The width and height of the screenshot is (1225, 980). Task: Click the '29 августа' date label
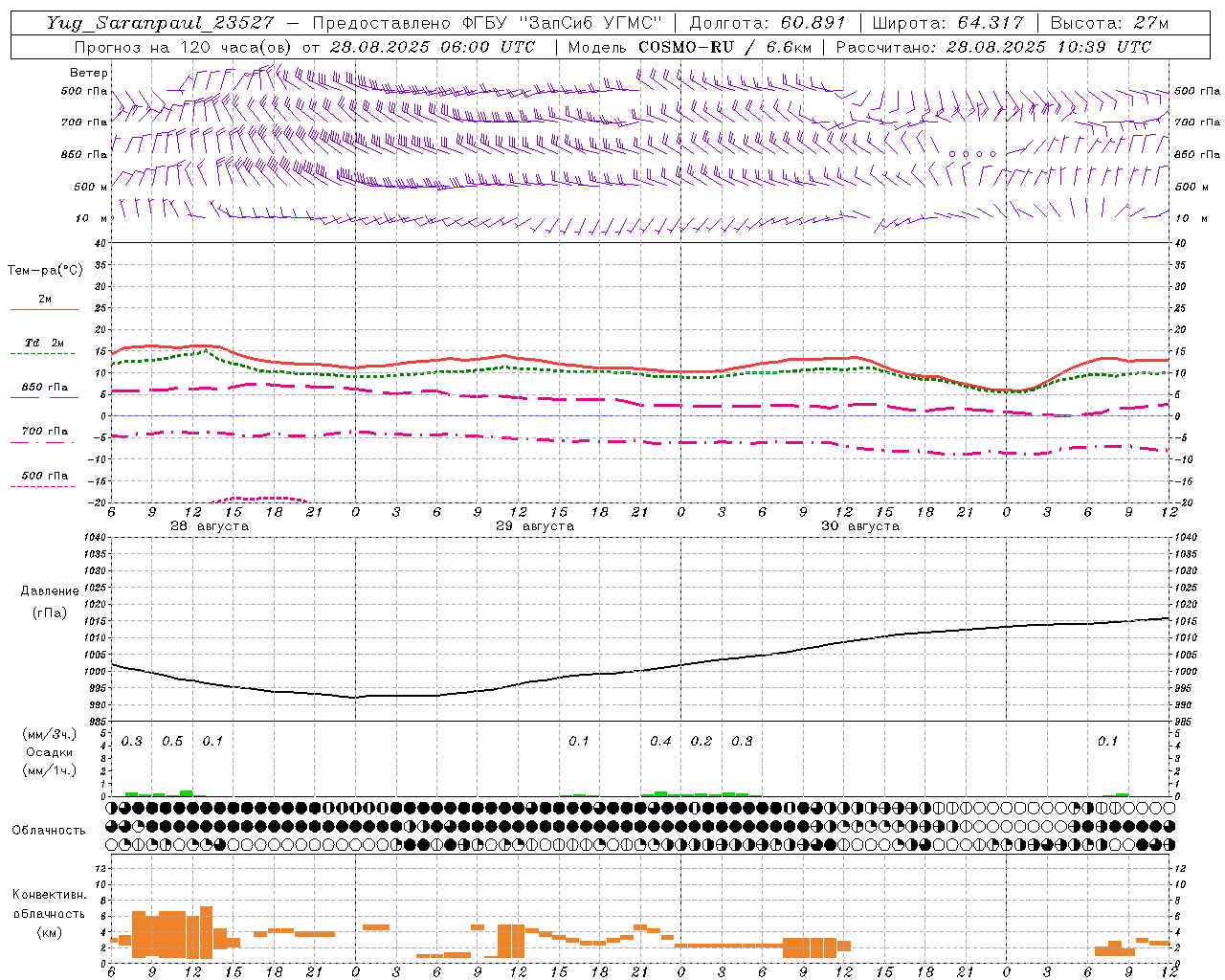tap(535, 526)
